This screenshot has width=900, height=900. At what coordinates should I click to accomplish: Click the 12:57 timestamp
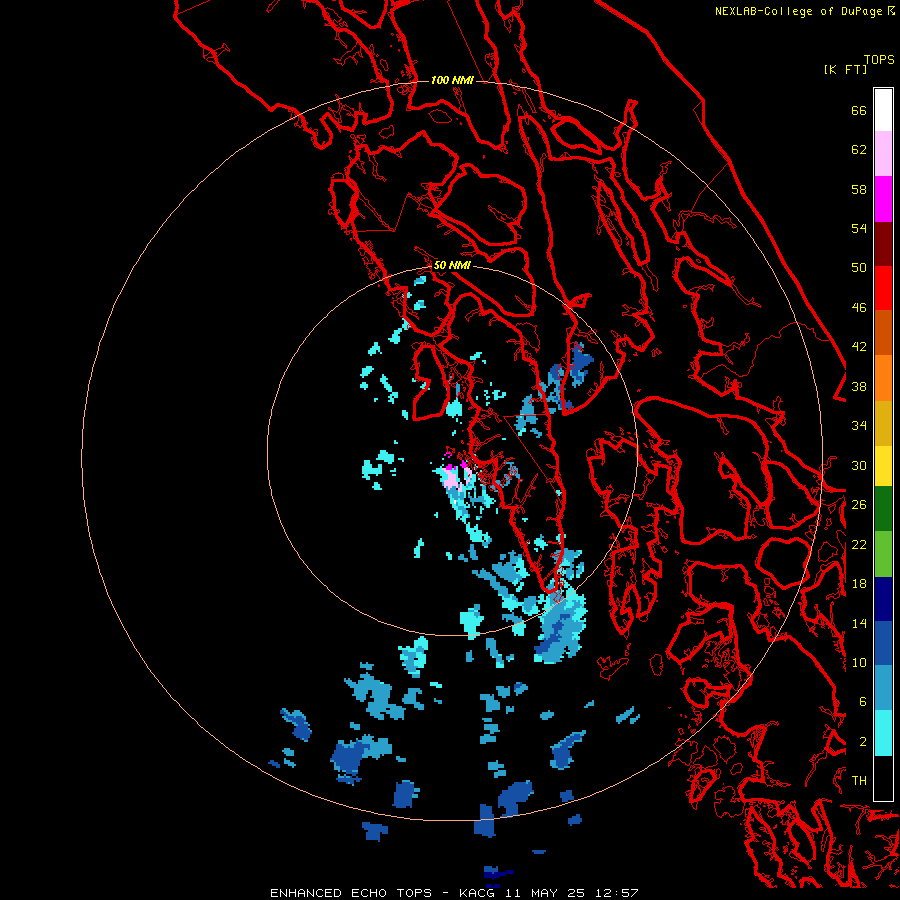615,893
